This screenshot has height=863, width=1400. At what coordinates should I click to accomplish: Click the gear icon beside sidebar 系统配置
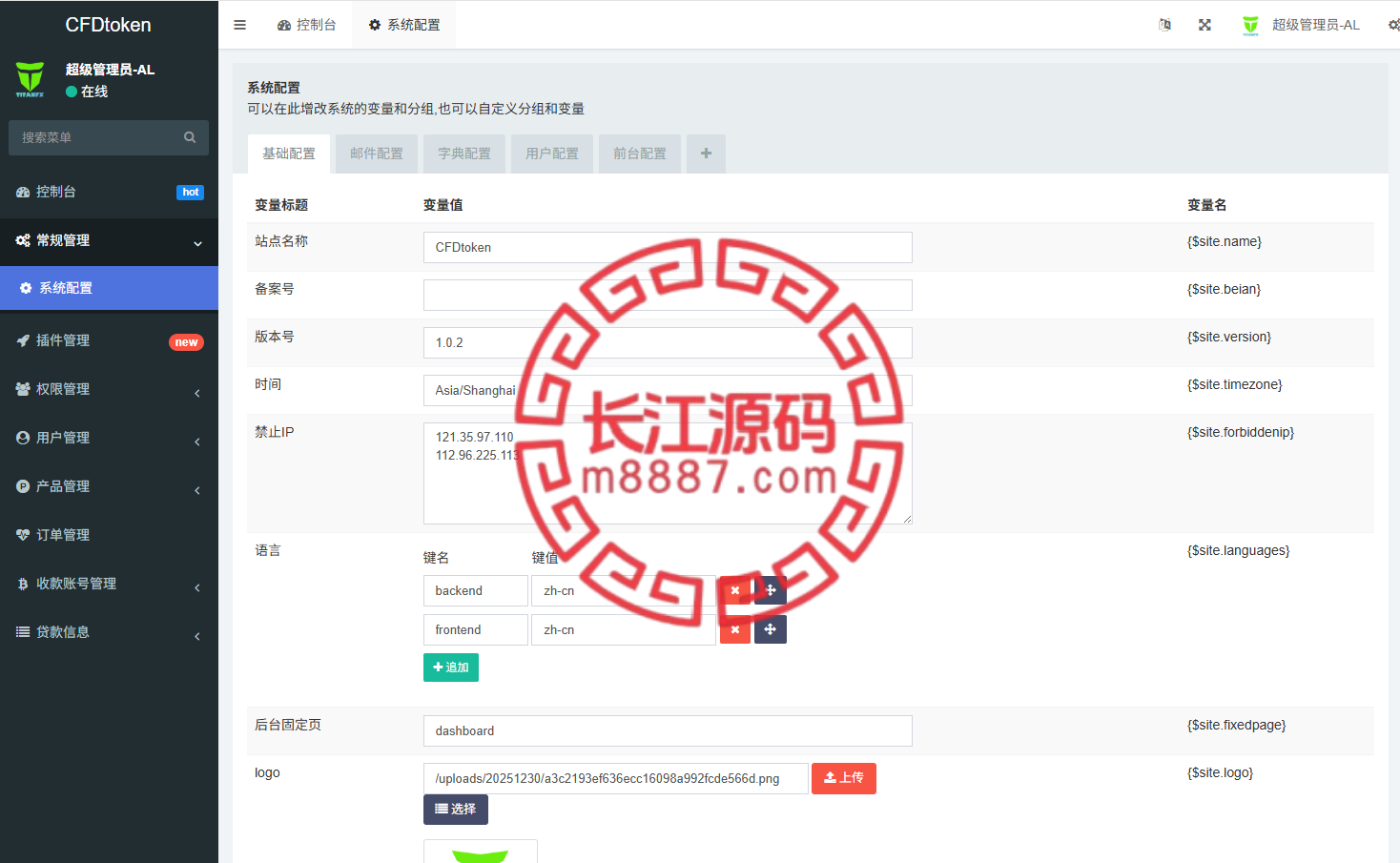(x=26, y=288)
